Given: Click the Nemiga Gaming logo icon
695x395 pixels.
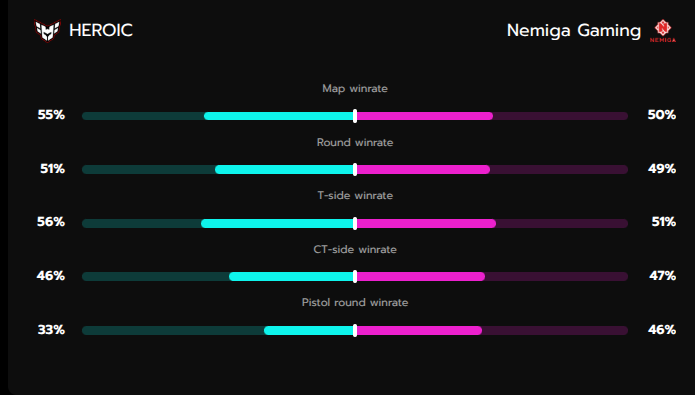Looking at the screenshot, I should [663, 31].
